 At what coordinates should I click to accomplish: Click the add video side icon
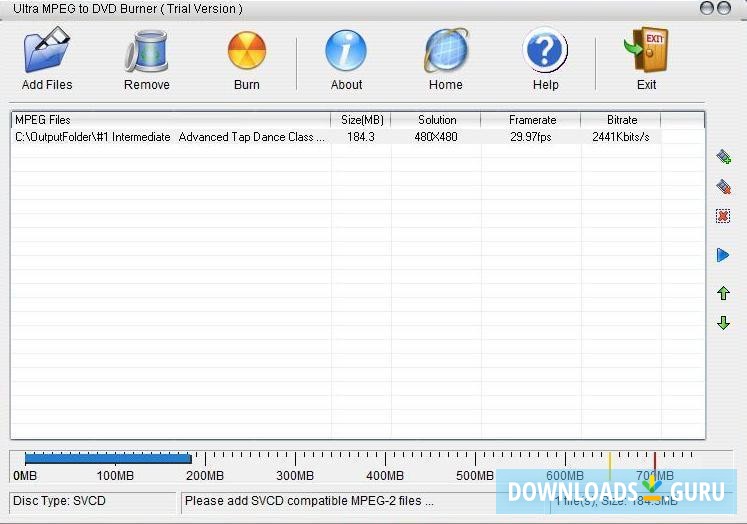[724, 157]
